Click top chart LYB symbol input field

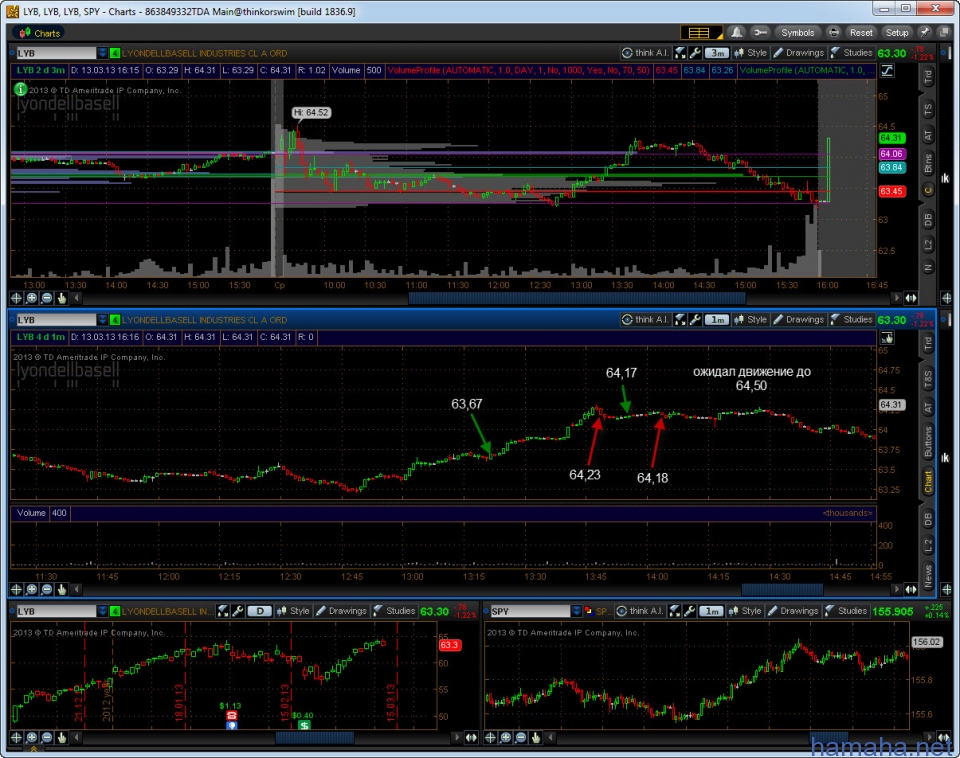tap(56, 53)
